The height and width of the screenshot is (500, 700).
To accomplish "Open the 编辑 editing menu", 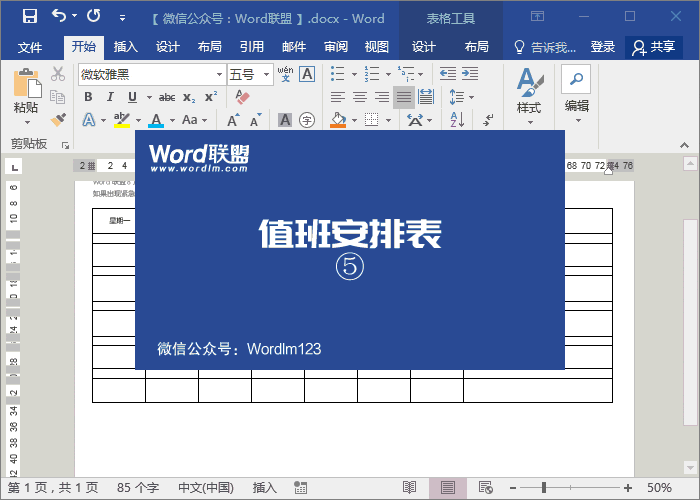I will (576, 95).
